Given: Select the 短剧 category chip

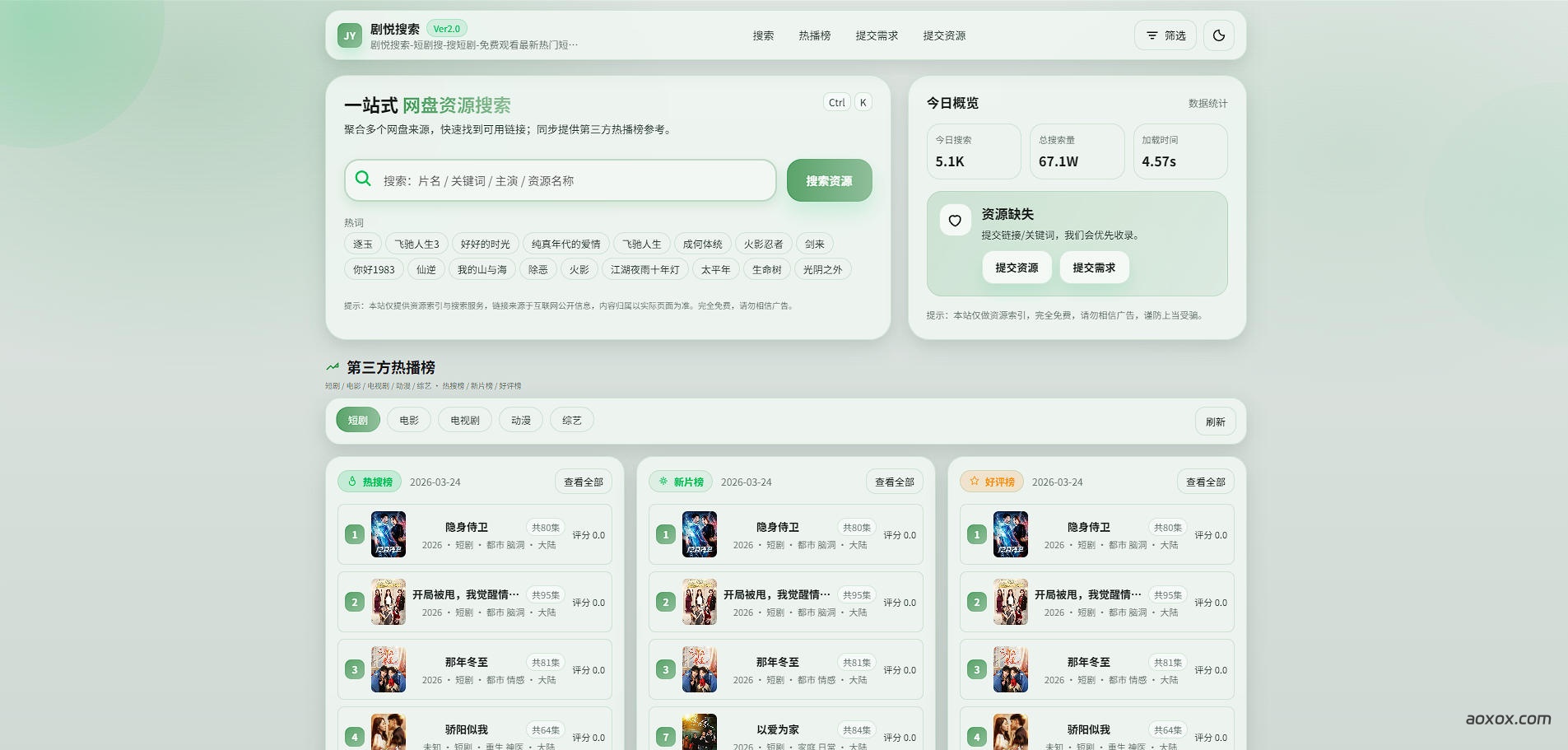Looking at the screenshot, I should [358, 420].
